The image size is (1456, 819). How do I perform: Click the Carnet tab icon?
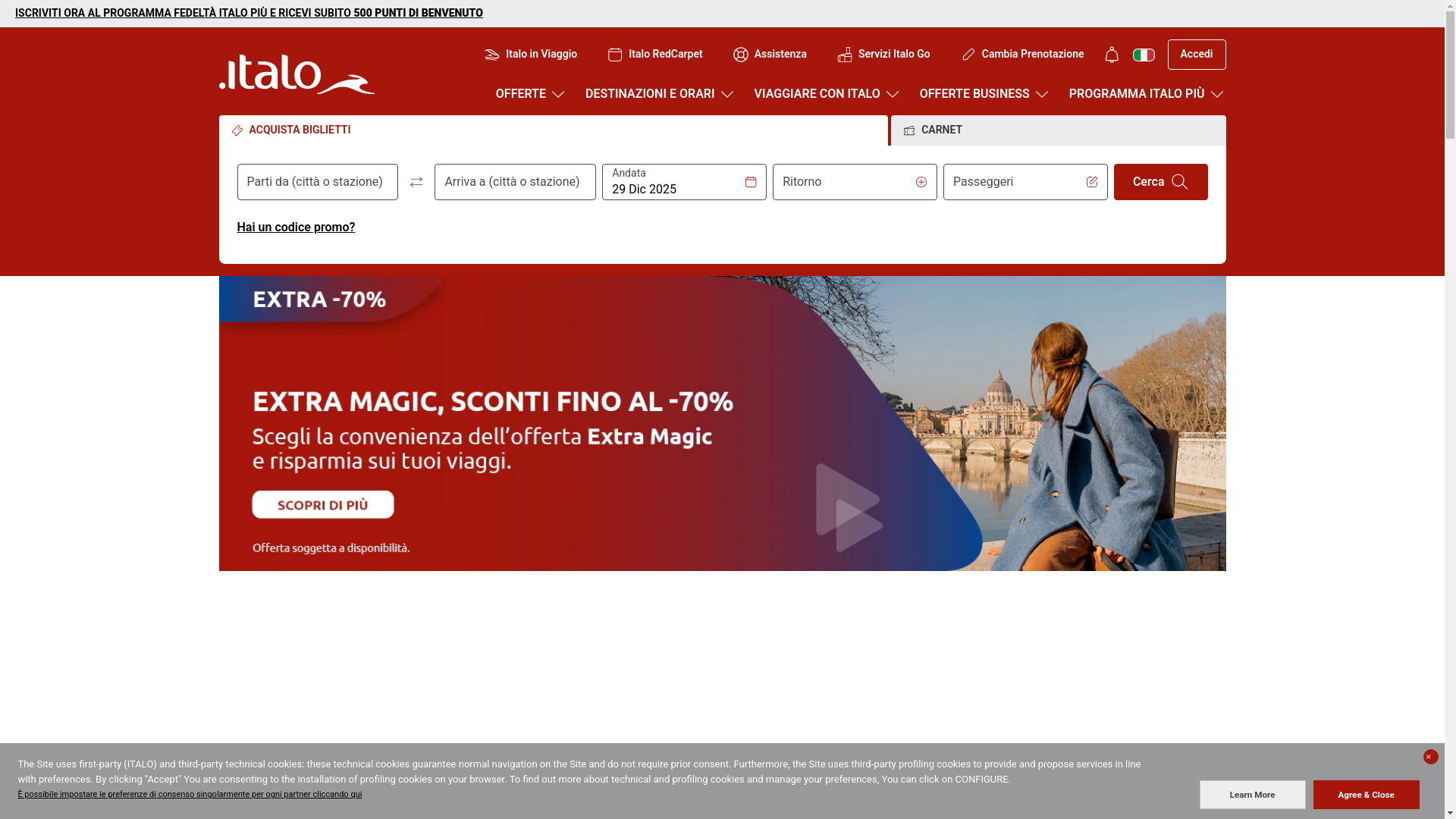[909, 130]
